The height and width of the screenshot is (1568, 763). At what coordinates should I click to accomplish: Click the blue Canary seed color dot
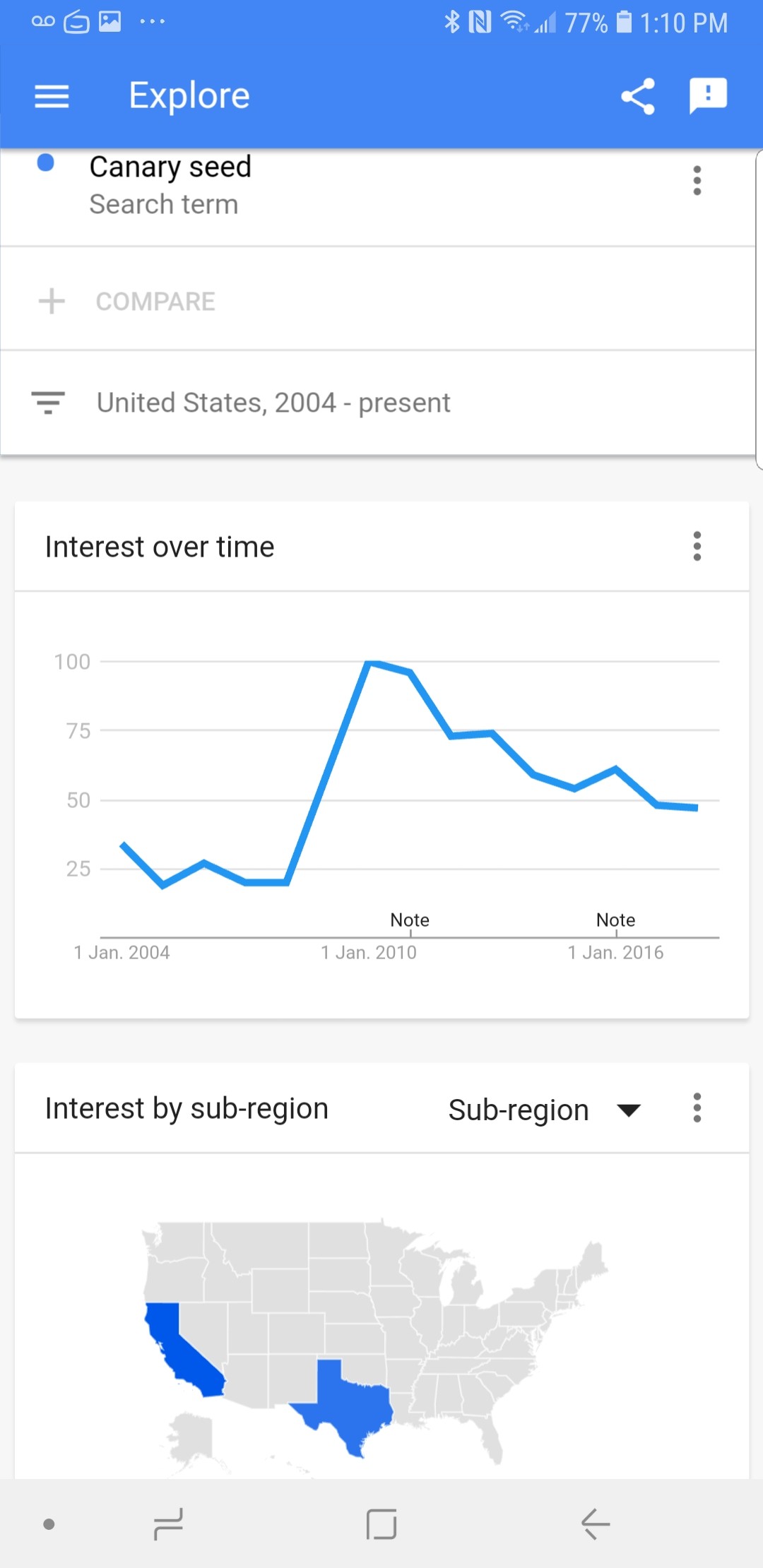tap(46, 162)
